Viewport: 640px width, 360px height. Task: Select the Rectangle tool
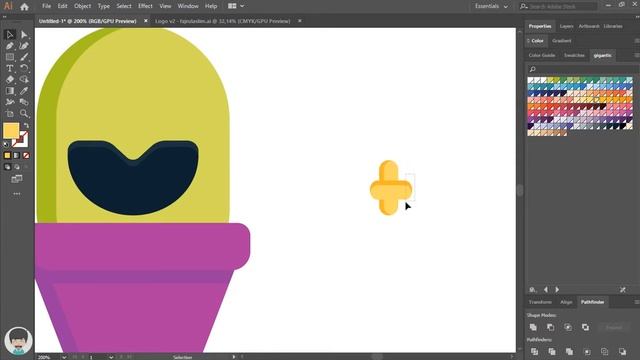click(x=10, y=57)
